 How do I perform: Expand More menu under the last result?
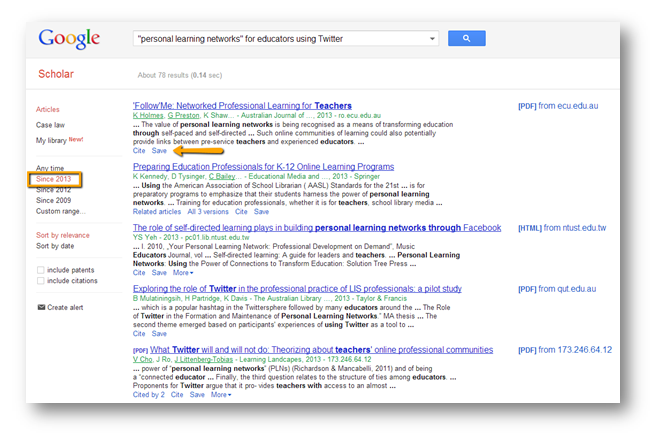[221, 395]
